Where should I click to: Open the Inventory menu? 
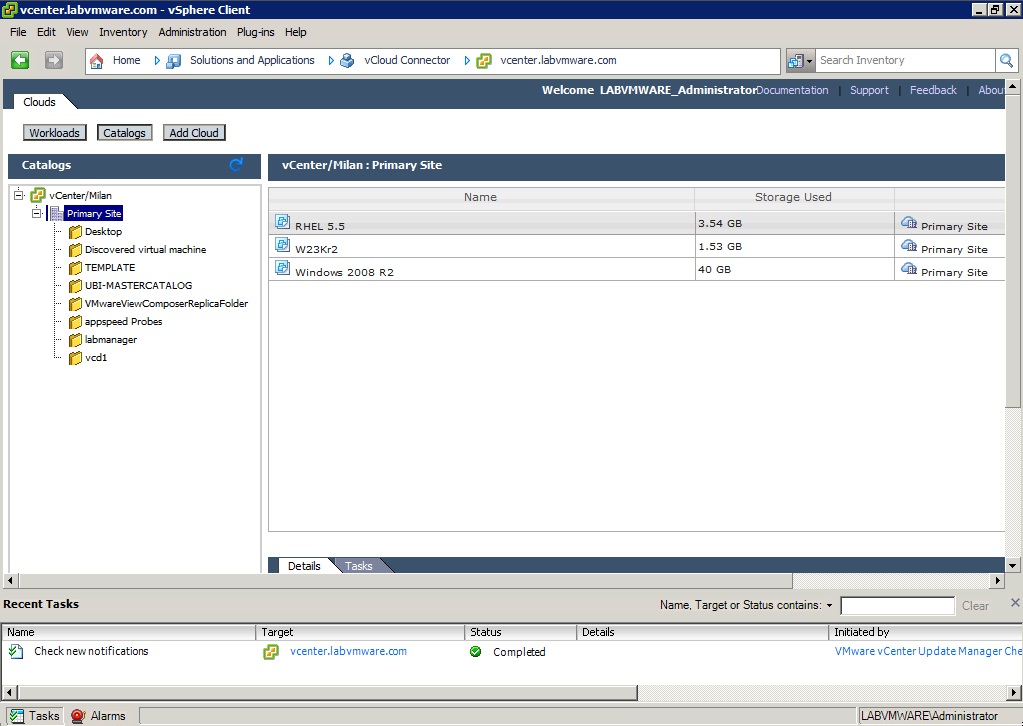(123, 32)
